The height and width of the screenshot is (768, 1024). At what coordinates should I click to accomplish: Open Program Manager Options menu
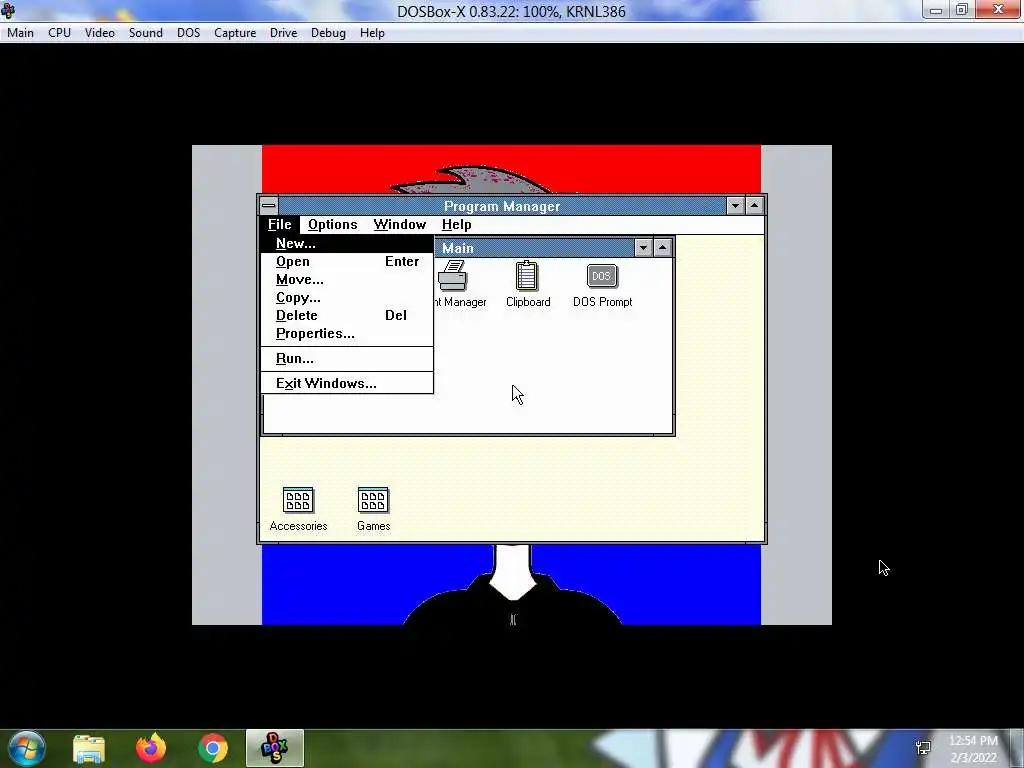tap(332, 225)
